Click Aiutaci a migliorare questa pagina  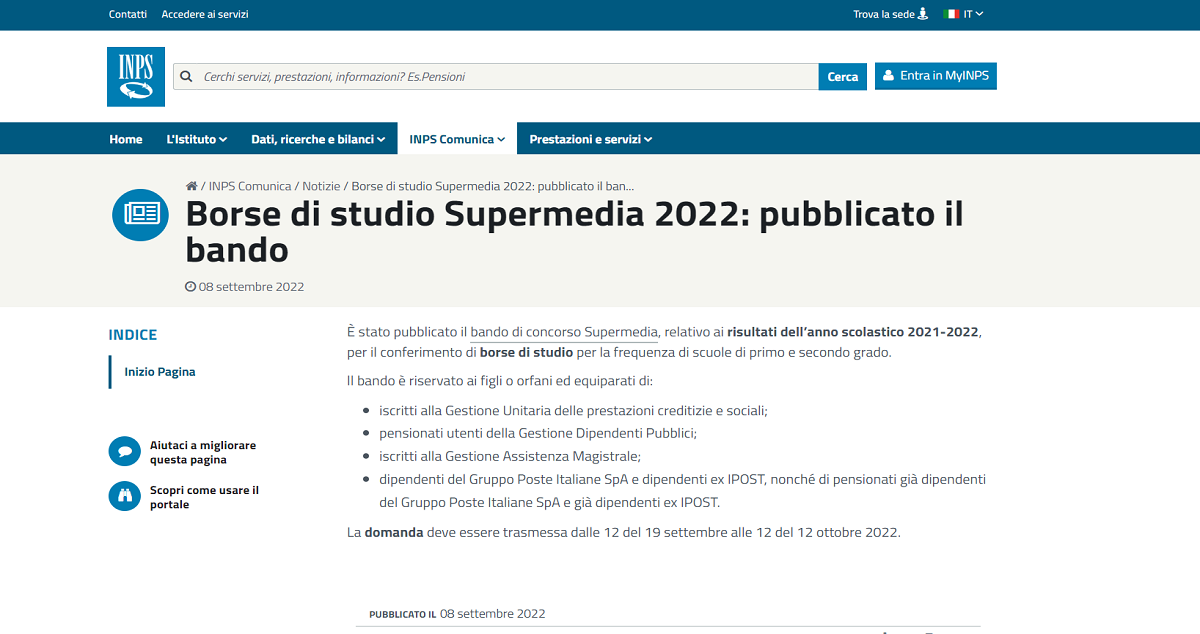(x=203, y=452)
